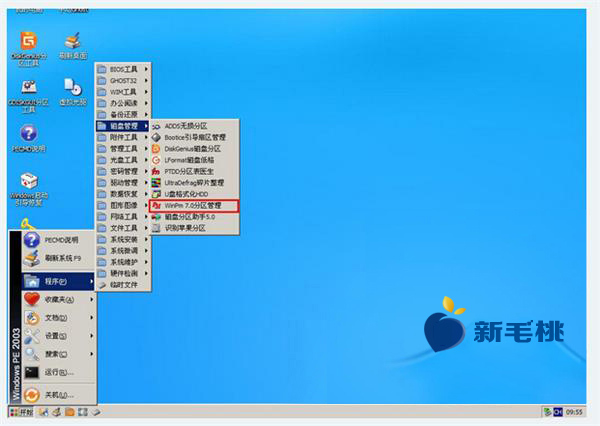Click the first quick launch icon beside Start
Image resolution: width=600 pixels, height=426 pixels.
click(43, 412)
